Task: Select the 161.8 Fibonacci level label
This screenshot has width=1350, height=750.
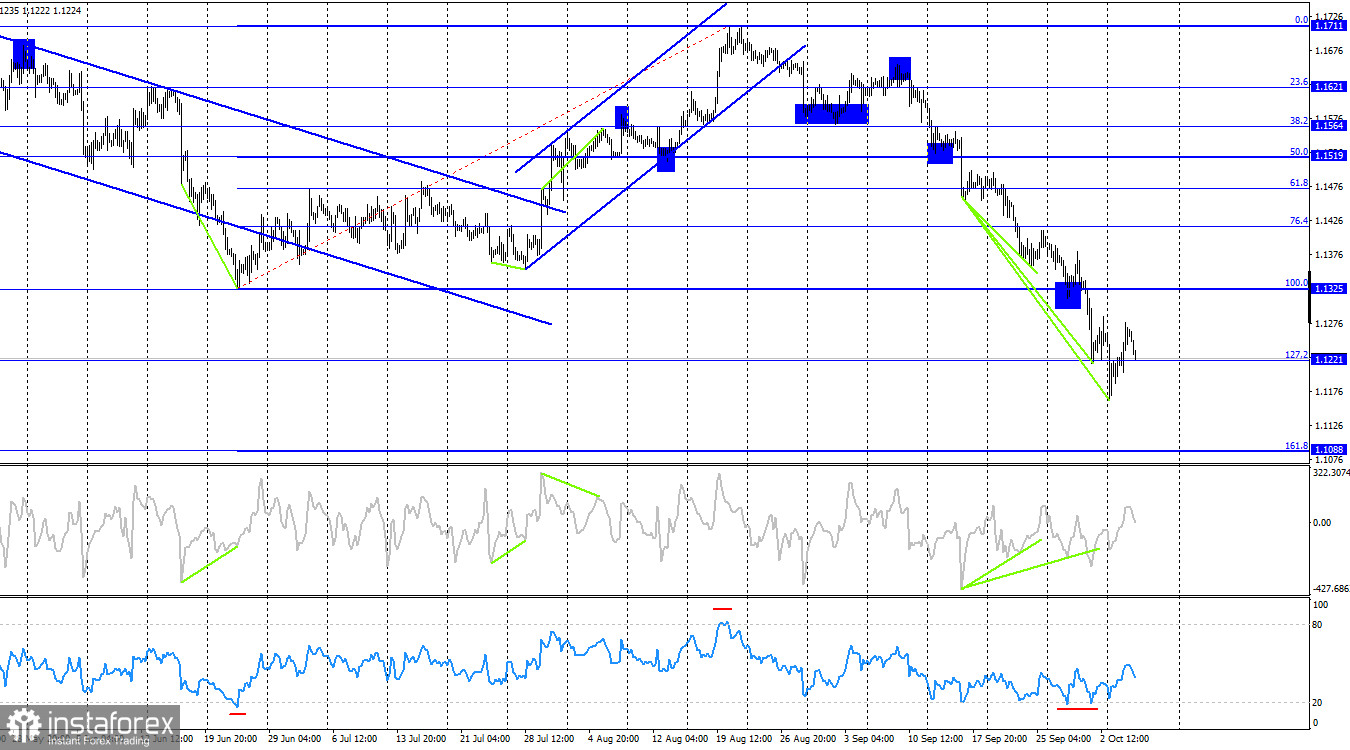Action: click(1296, 446)
